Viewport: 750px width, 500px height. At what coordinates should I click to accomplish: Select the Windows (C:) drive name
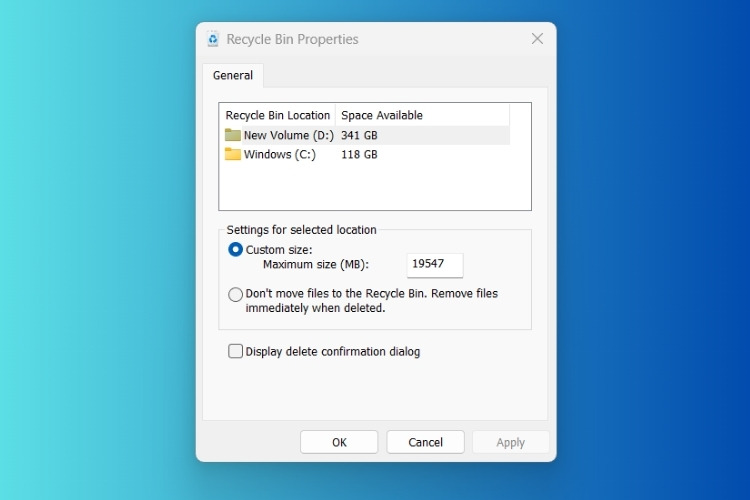click(279, 154)
